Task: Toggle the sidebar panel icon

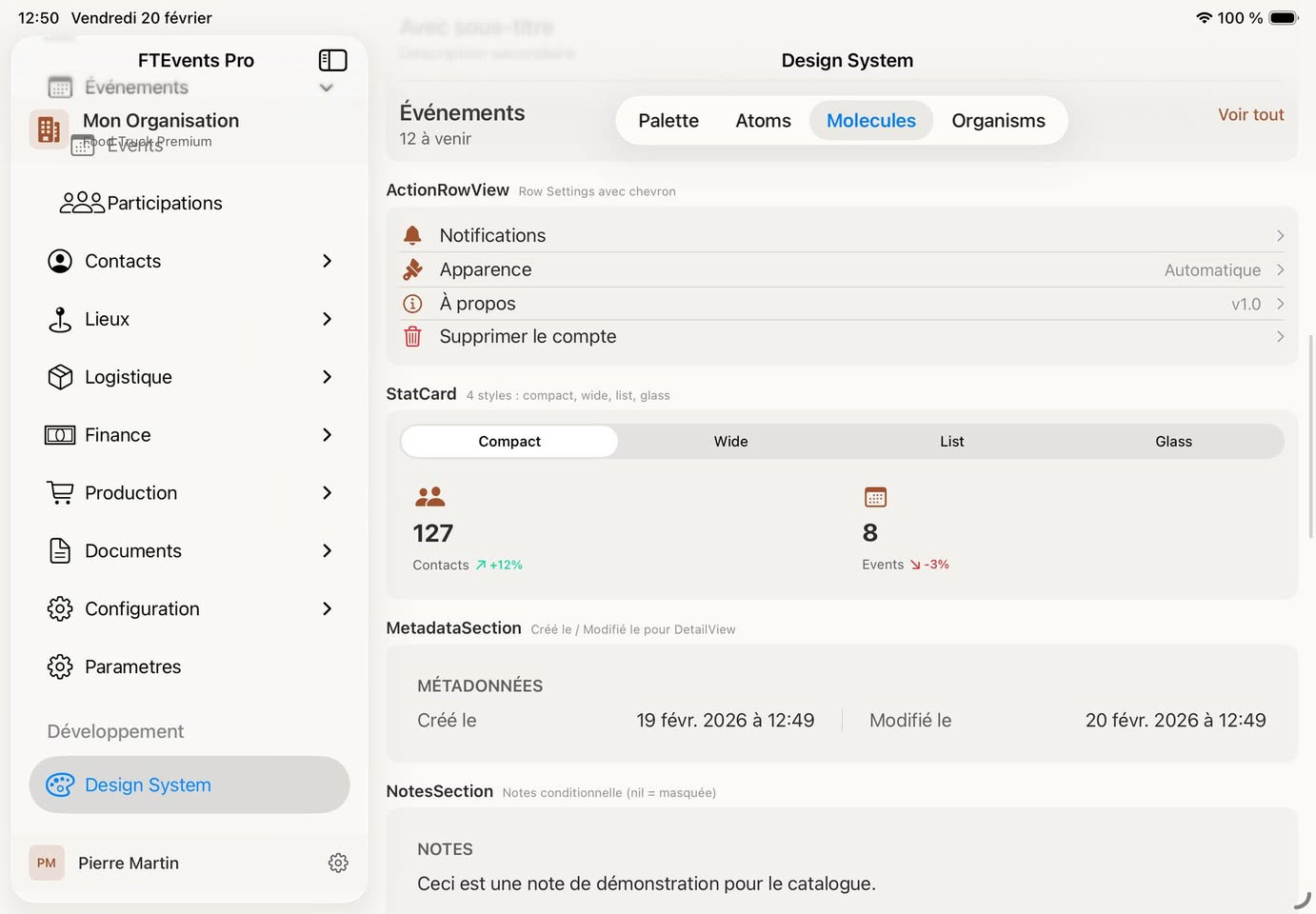Action: (332, 61)
